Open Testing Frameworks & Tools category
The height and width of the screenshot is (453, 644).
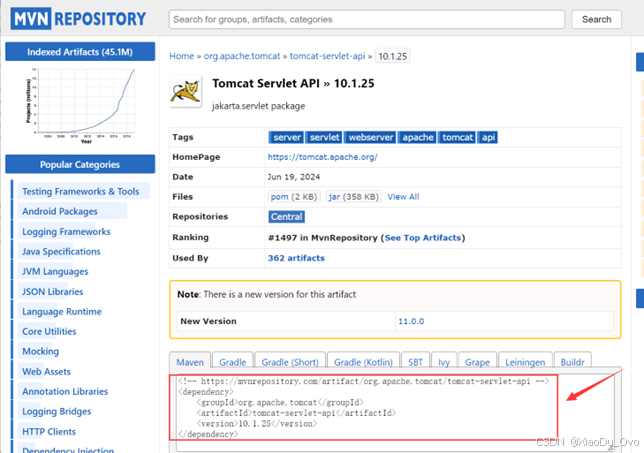tap(80, 191)
